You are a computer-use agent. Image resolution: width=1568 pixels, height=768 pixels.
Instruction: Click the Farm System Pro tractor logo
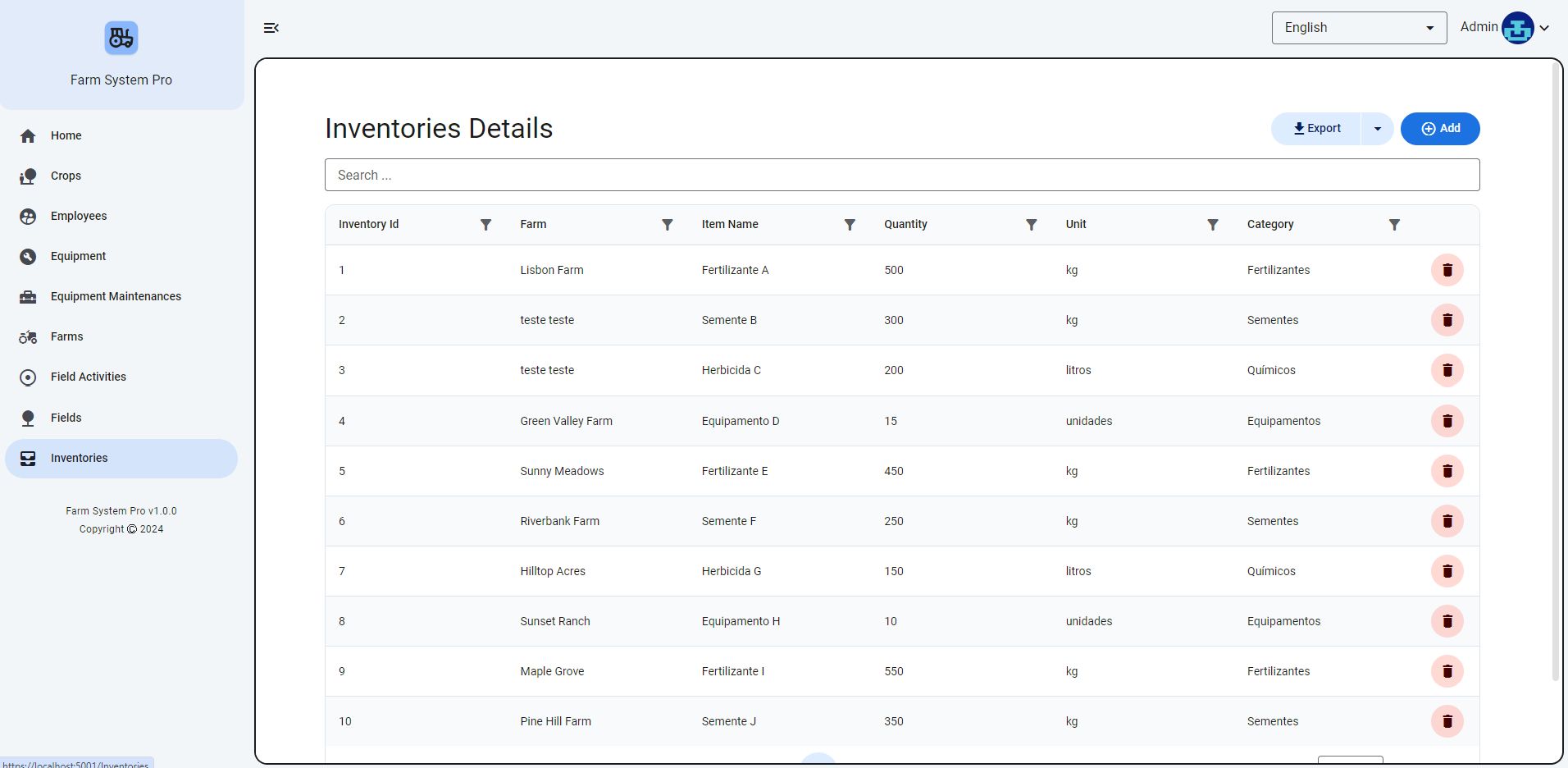121,39
